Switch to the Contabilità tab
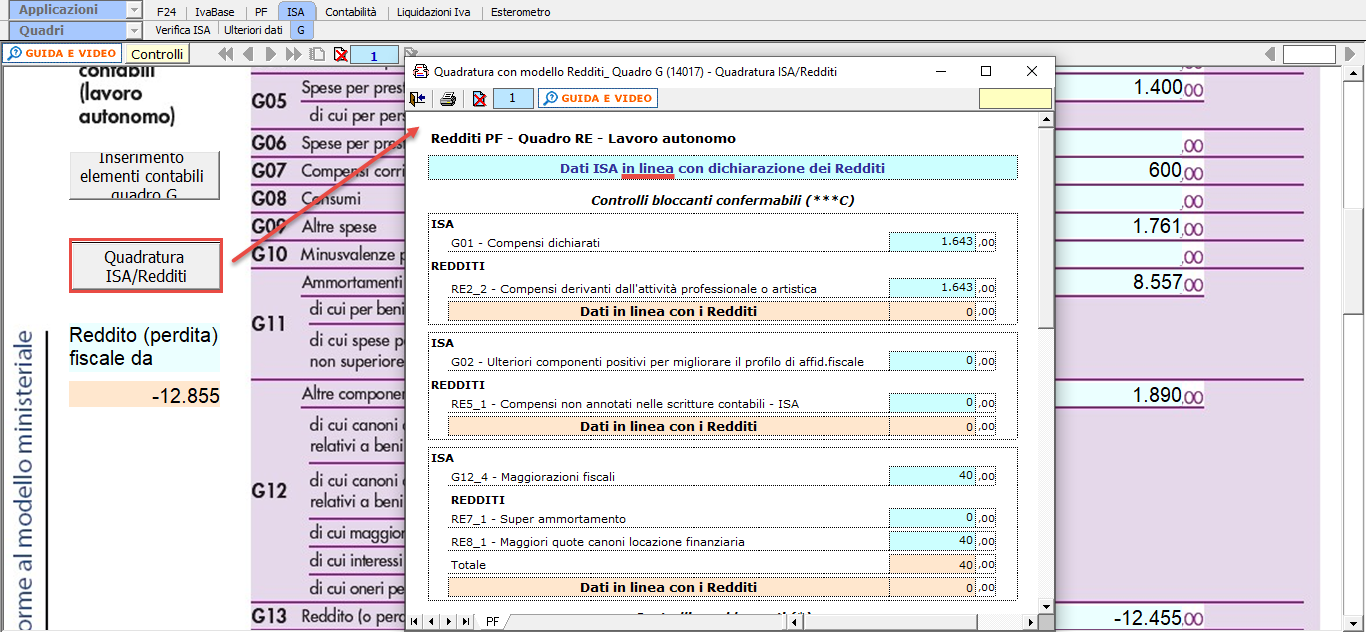The height and width of the screenshot is (632, 1366). [351, 12]
